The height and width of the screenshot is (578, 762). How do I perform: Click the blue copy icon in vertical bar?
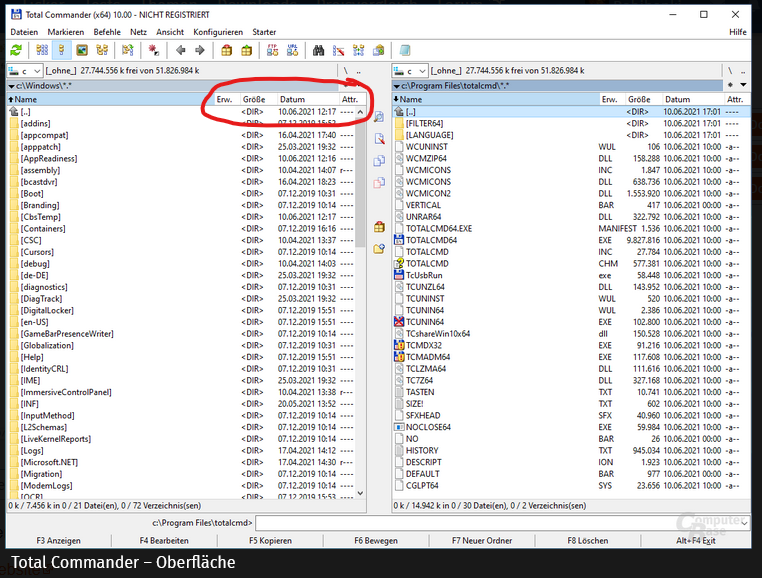tap(379, 161)
